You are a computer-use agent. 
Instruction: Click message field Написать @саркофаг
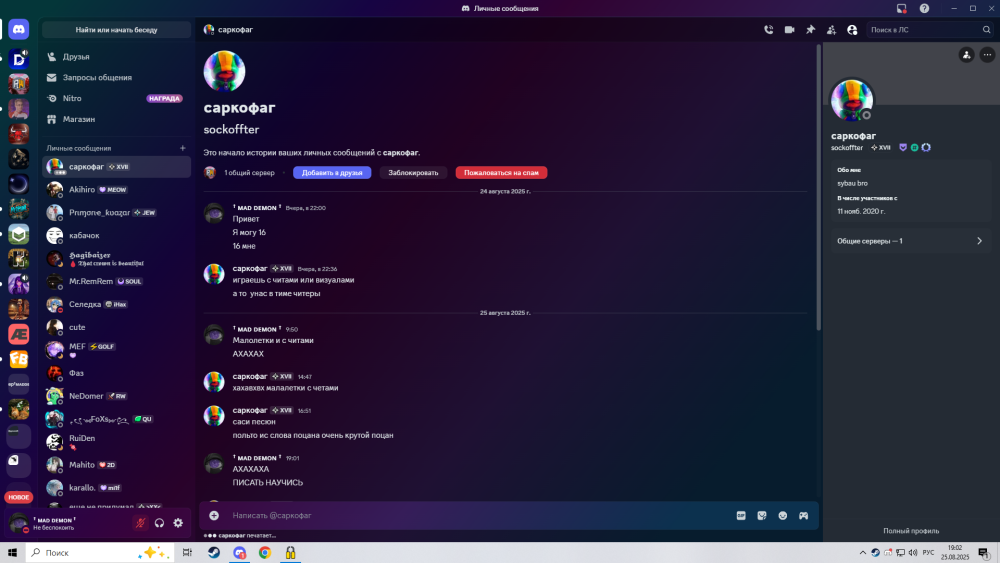(478, 515)
